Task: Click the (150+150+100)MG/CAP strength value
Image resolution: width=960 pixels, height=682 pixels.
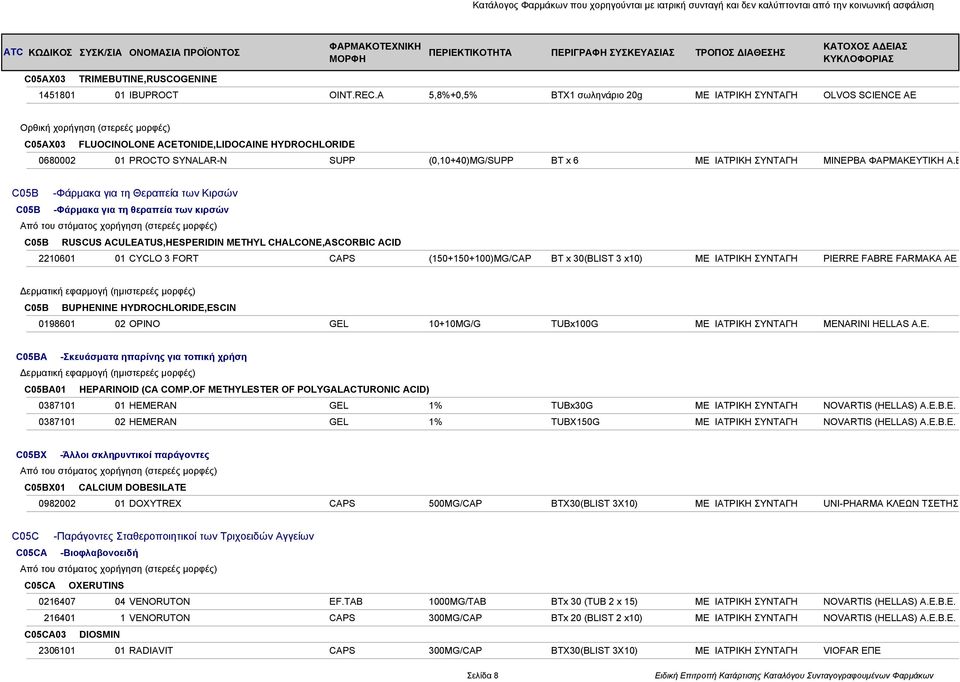Action: [479, 258]
